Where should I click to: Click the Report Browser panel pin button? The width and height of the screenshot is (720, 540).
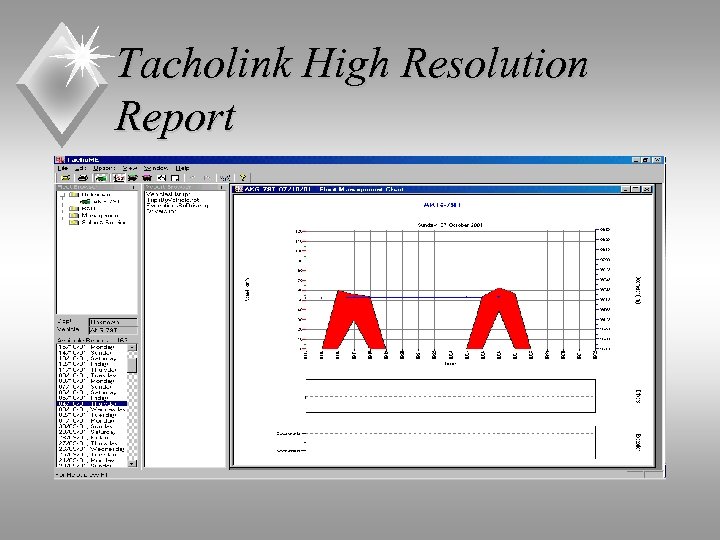pos(221,187)
